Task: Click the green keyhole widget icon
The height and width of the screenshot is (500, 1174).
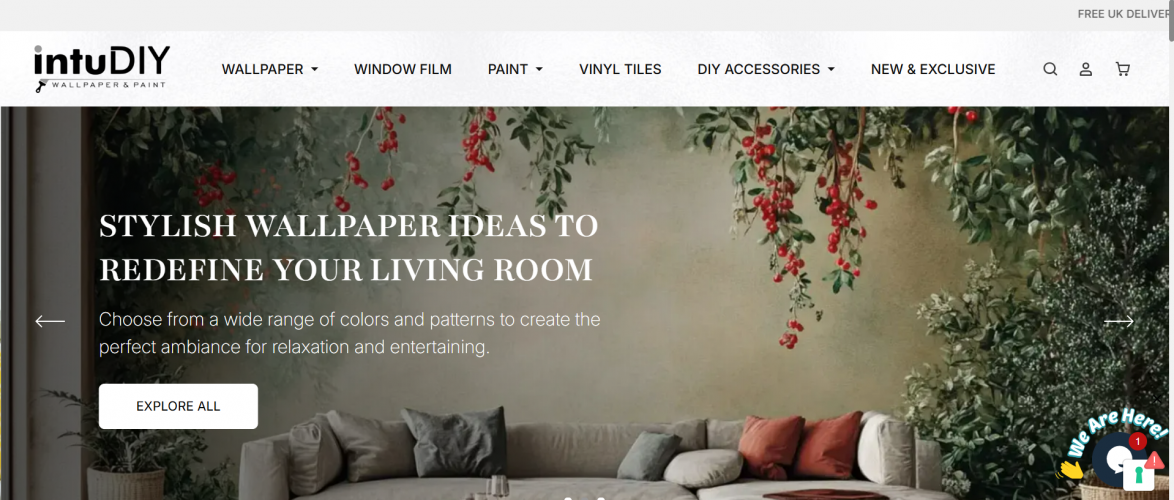Action: pyautogui.click(x=1138, y=475)
